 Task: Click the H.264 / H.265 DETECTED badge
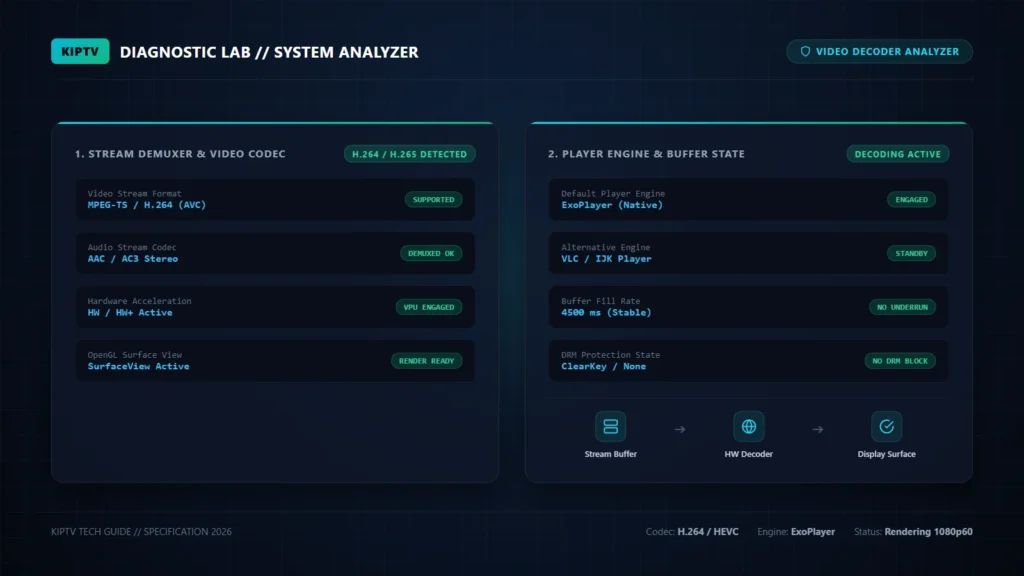[x=409, y=154]
